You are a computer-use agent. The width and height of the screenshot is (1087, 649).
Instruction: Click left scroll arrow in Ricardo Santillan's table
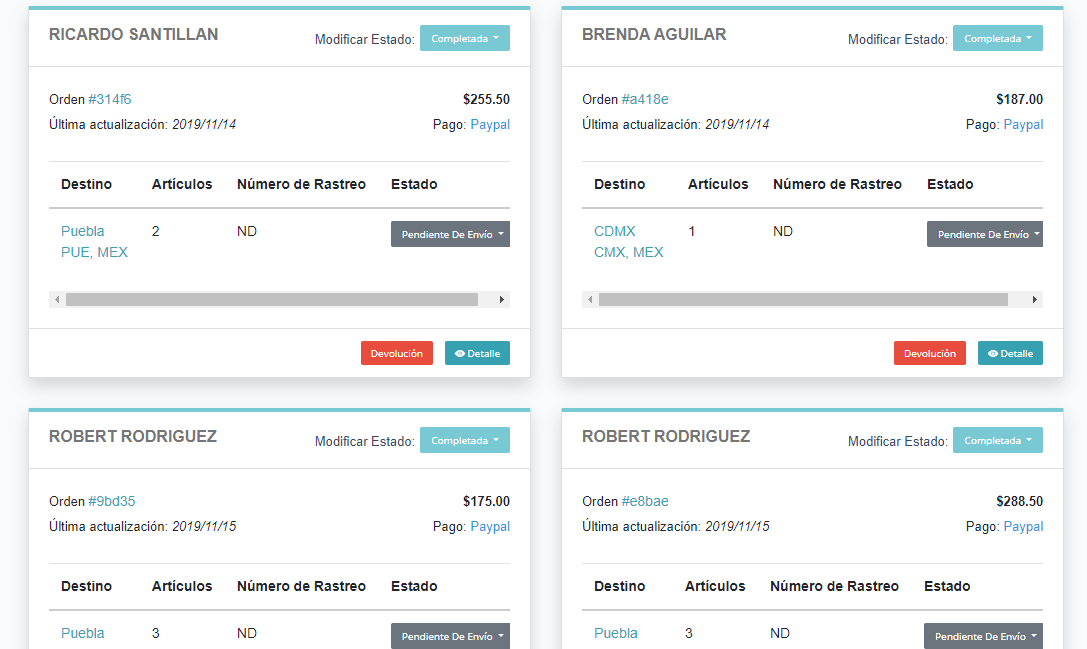point(57,299)
